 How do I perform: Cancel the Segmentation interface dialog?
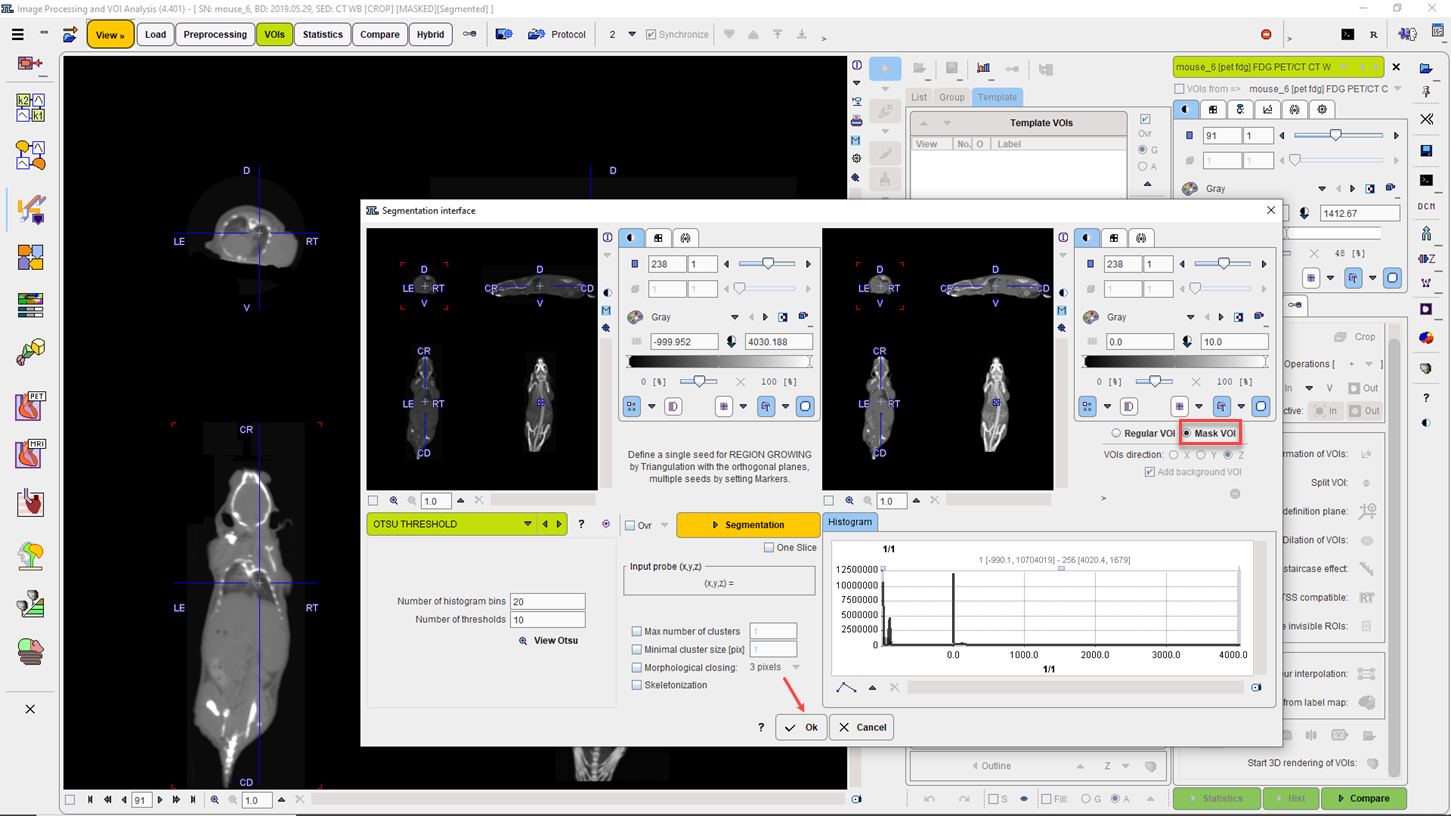pyautogui.click(x=863, y=727)
